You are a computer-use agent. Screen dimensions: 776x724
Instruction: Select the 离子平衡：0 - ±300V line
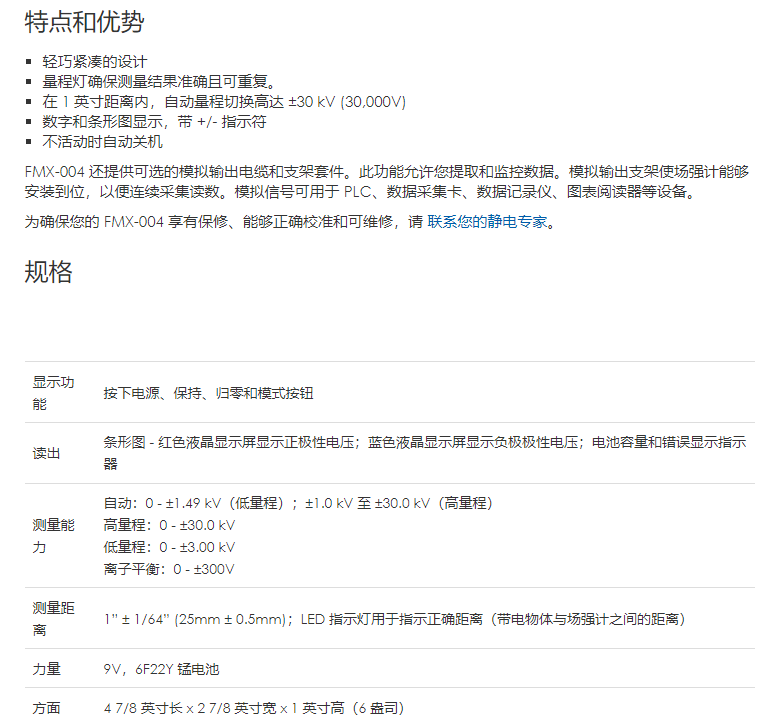point(169,569)
